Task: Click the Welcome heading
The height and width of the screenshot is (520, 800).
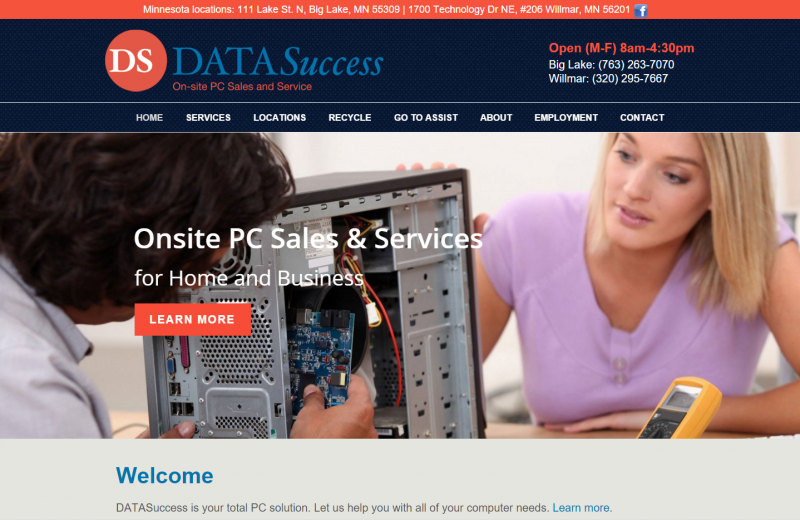Action: (x=164, y=475)
